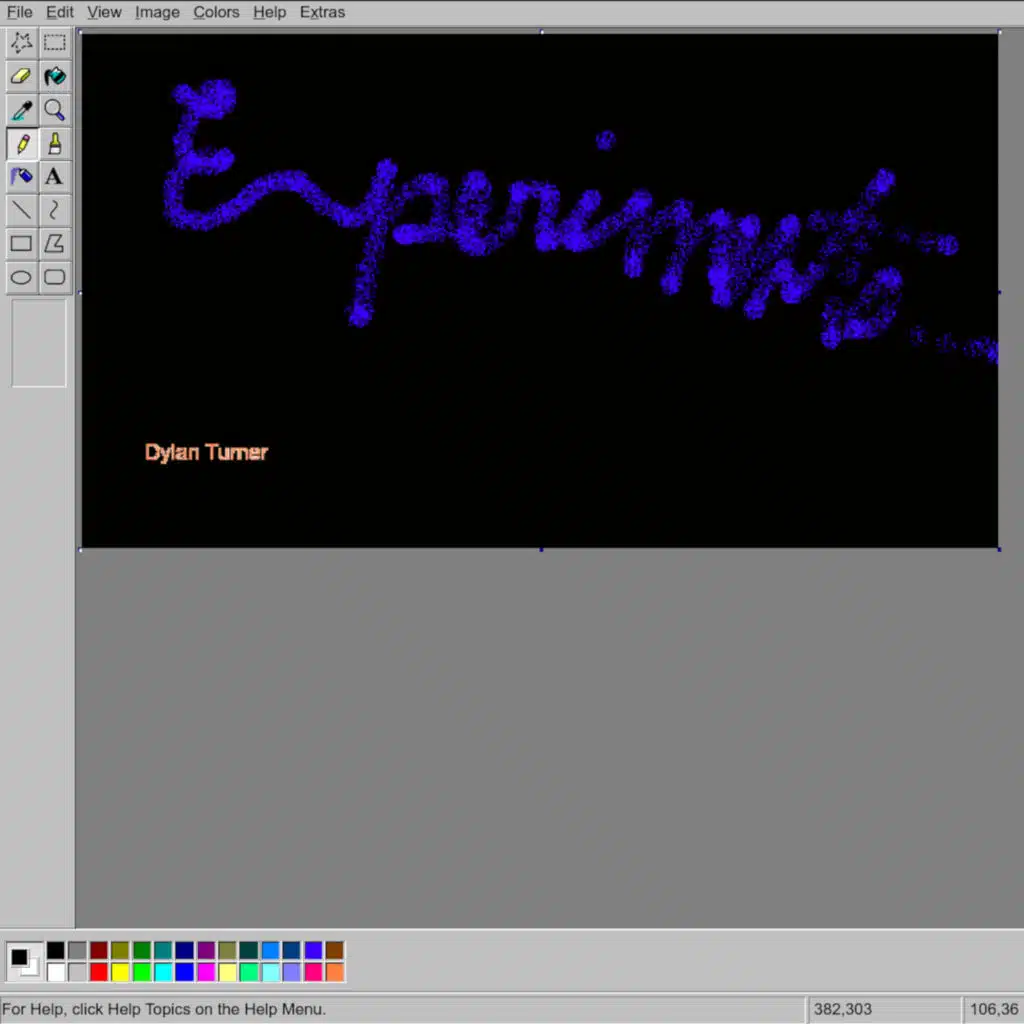This screenshot has height=1024, width=1024.
Task: Open the Colors menu
Action: point(216,12)
